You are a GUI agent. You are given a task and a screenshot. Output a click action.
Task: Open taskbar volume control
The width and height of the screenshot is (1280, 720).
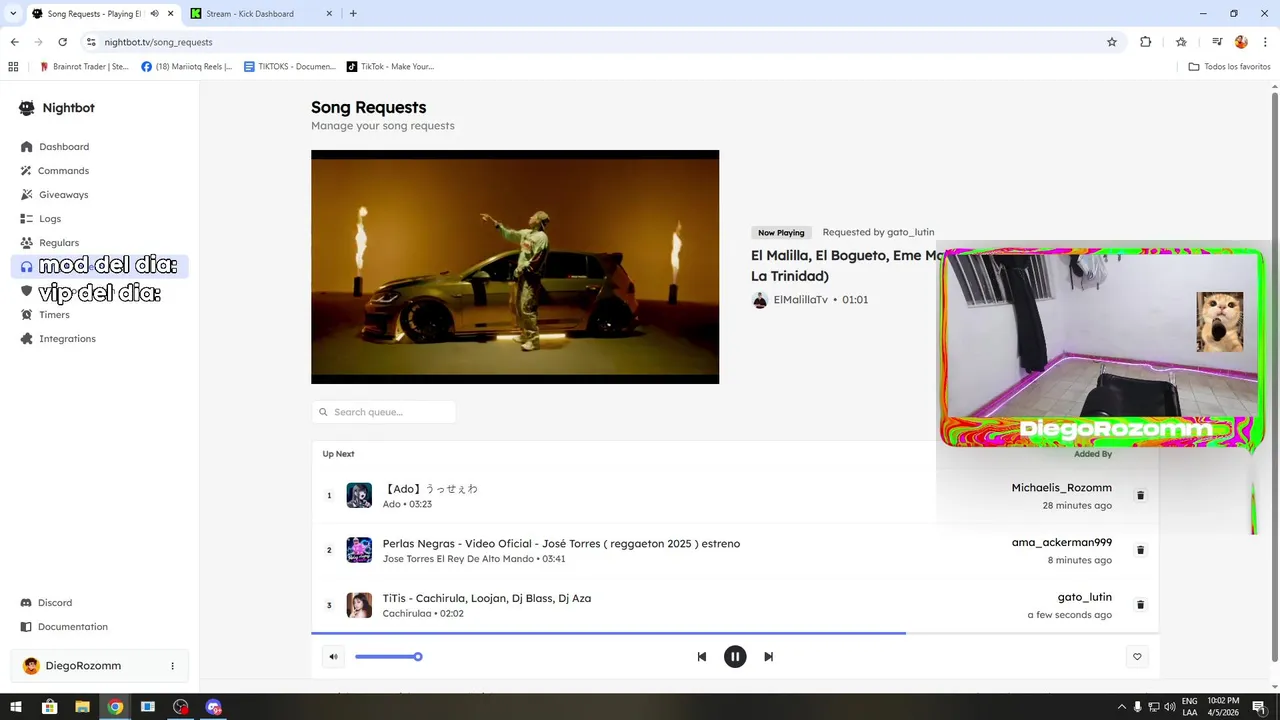1170,707
